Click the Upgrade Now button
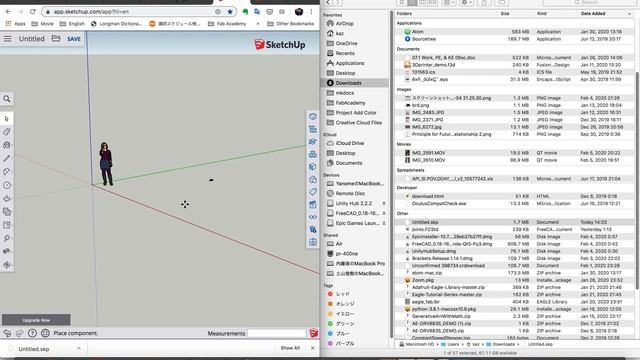640x360 pixels. click(36, 320)
